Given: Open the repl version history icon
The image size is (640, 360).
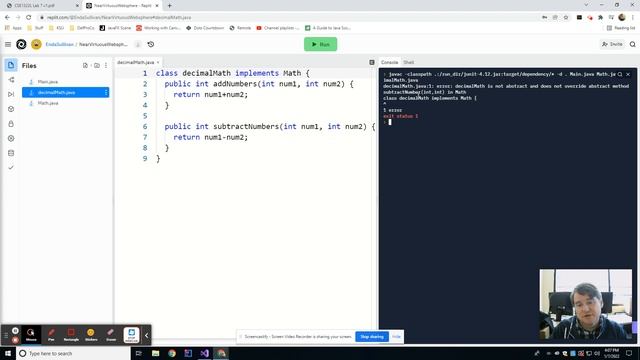Looking at the screenshot, I should click(x=151, y=44).
